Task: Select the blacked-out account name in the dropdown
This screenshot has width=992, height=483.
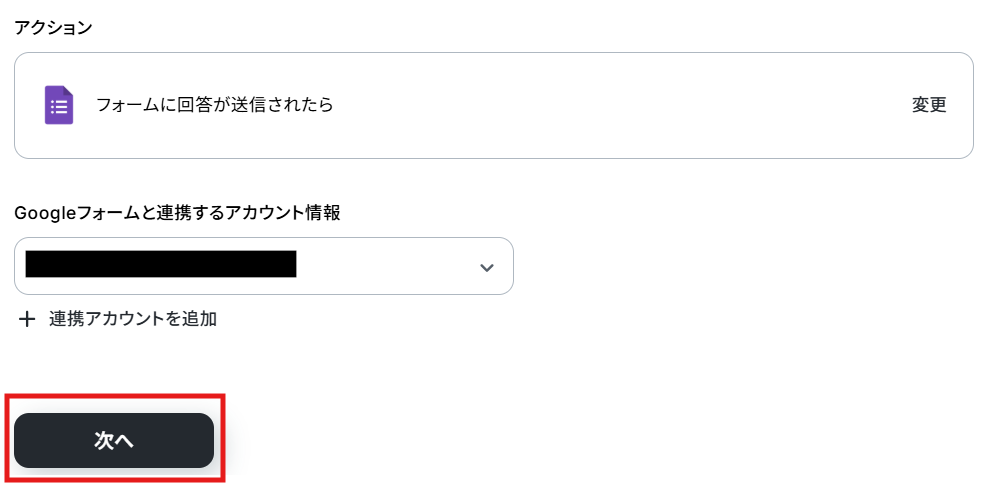Action: (x=161, y=264)
